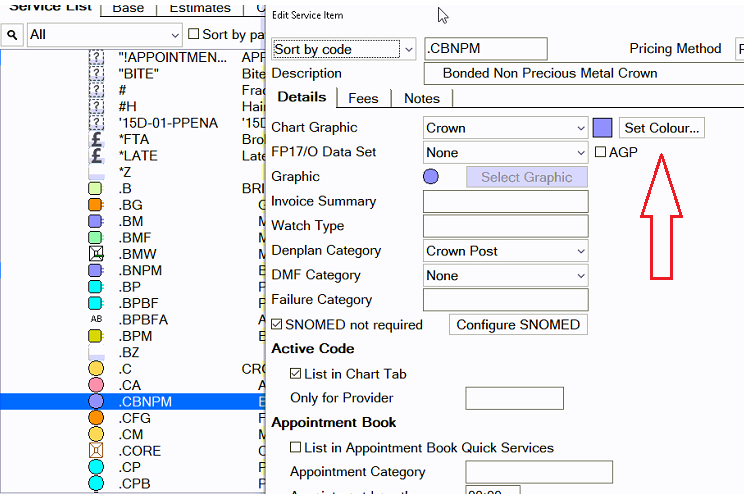The width and height of the screenshot is (744, 496).
Task: Open the Sort by code dropdown
Action: click(x=344, y=49)
